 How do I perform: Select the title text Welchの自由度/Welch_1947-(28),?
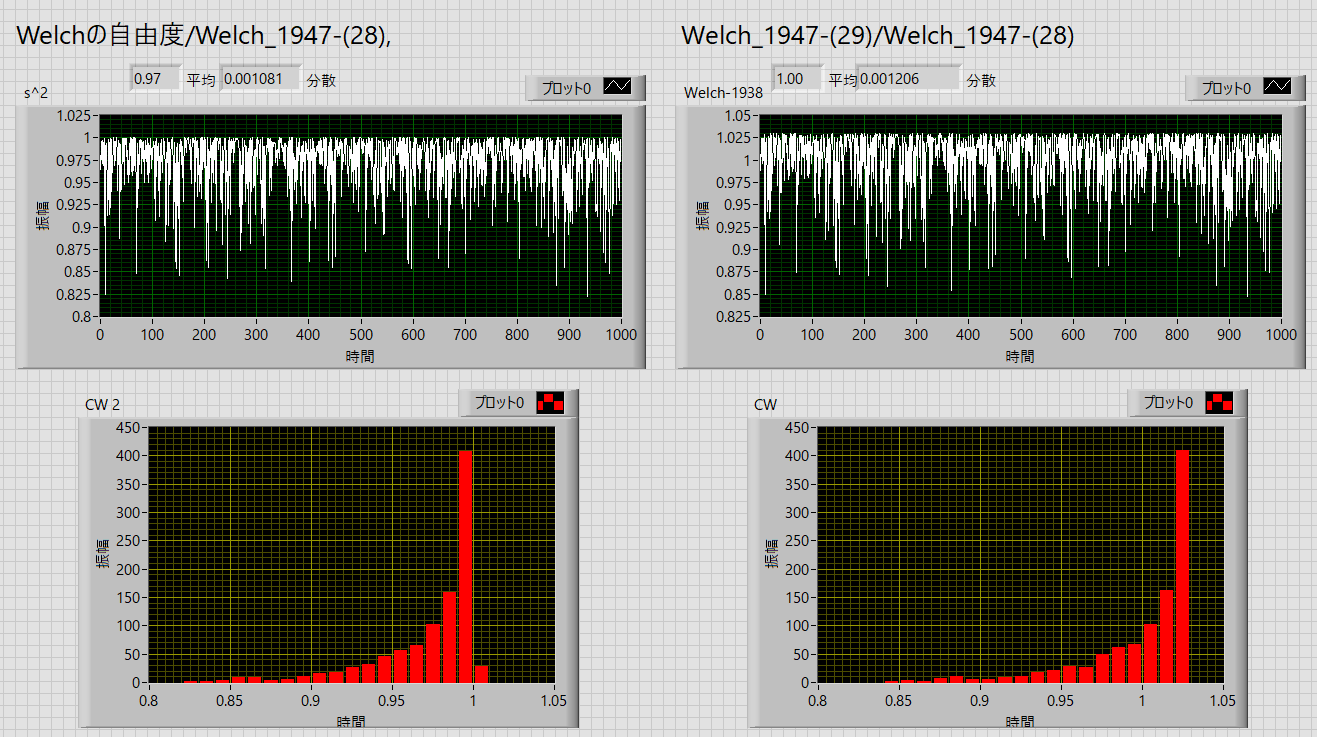[x=203, y=35]
